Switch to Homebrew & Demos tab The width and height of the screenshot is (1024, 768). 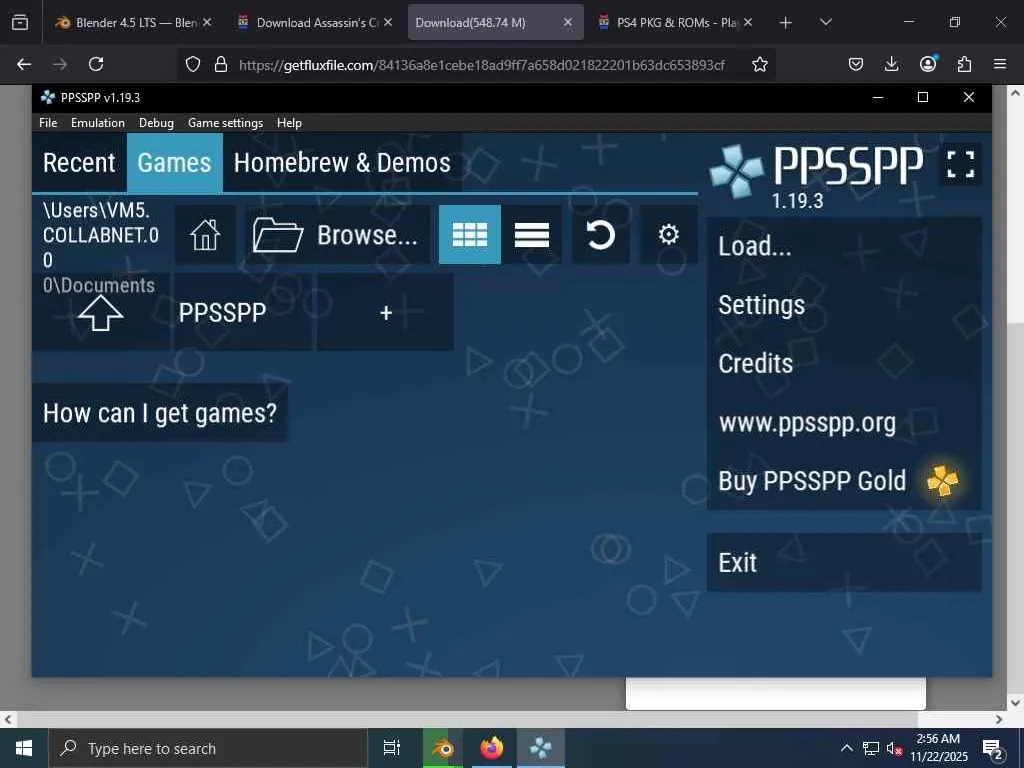[x=342, y=163]
